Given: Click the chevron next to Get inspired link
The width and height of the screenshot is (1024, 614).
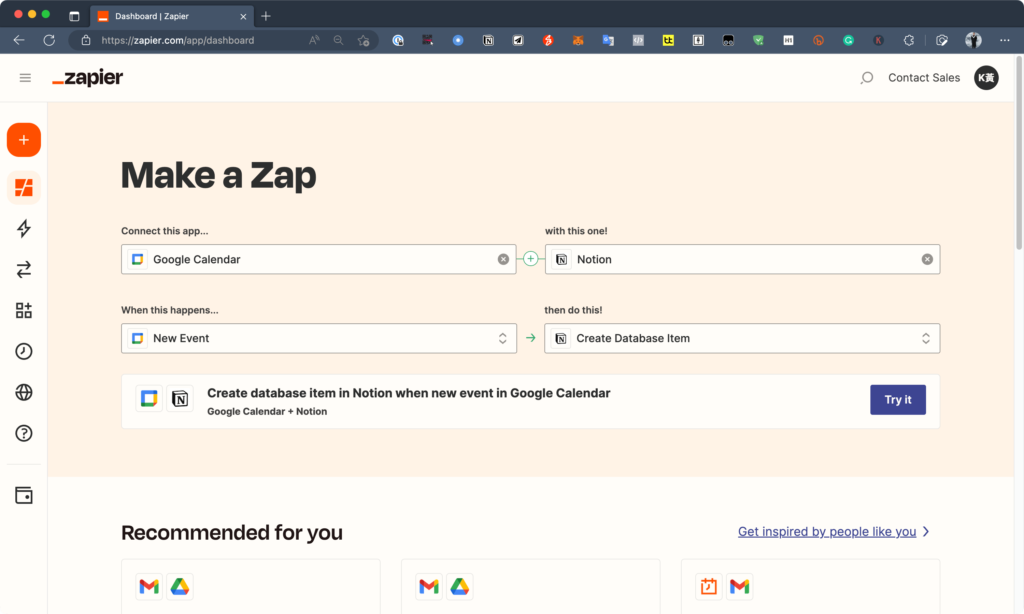Looking at the screenshot, I should pos(926,532).
